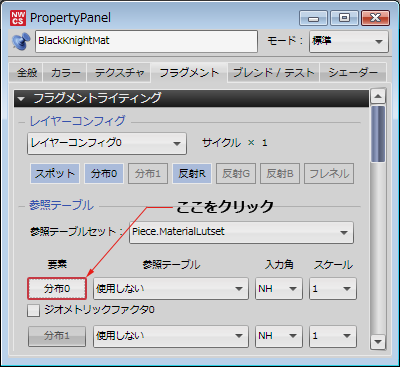Screen dimensions: 400x367
Task: Open the モード dropdown showing 標準
Action: click(349, 41)
